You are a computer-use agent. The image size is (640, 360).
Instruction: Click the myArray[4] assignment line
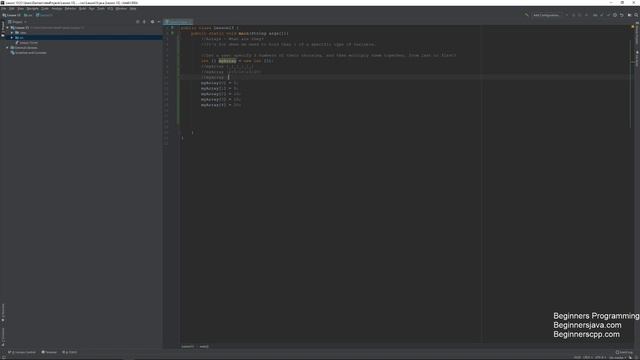(x=221, y=105)
